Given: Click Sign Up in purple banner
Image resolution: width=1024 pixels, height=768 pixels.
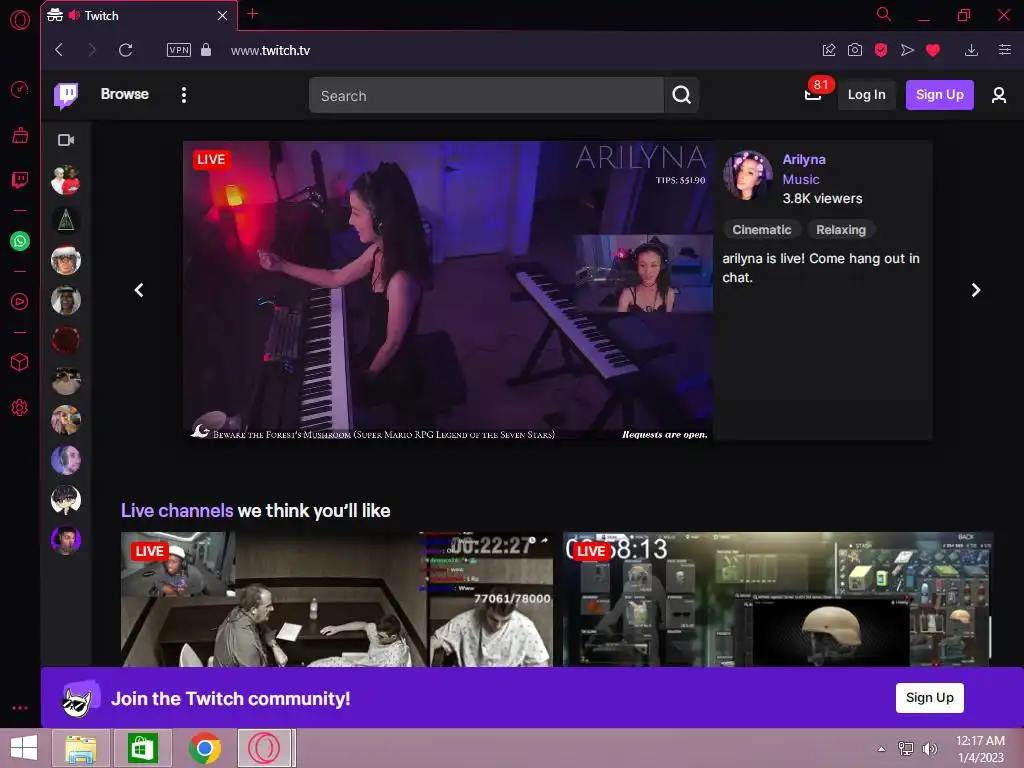Looking at the screenshot, I should pyautogui.click(x=929, y=697).
